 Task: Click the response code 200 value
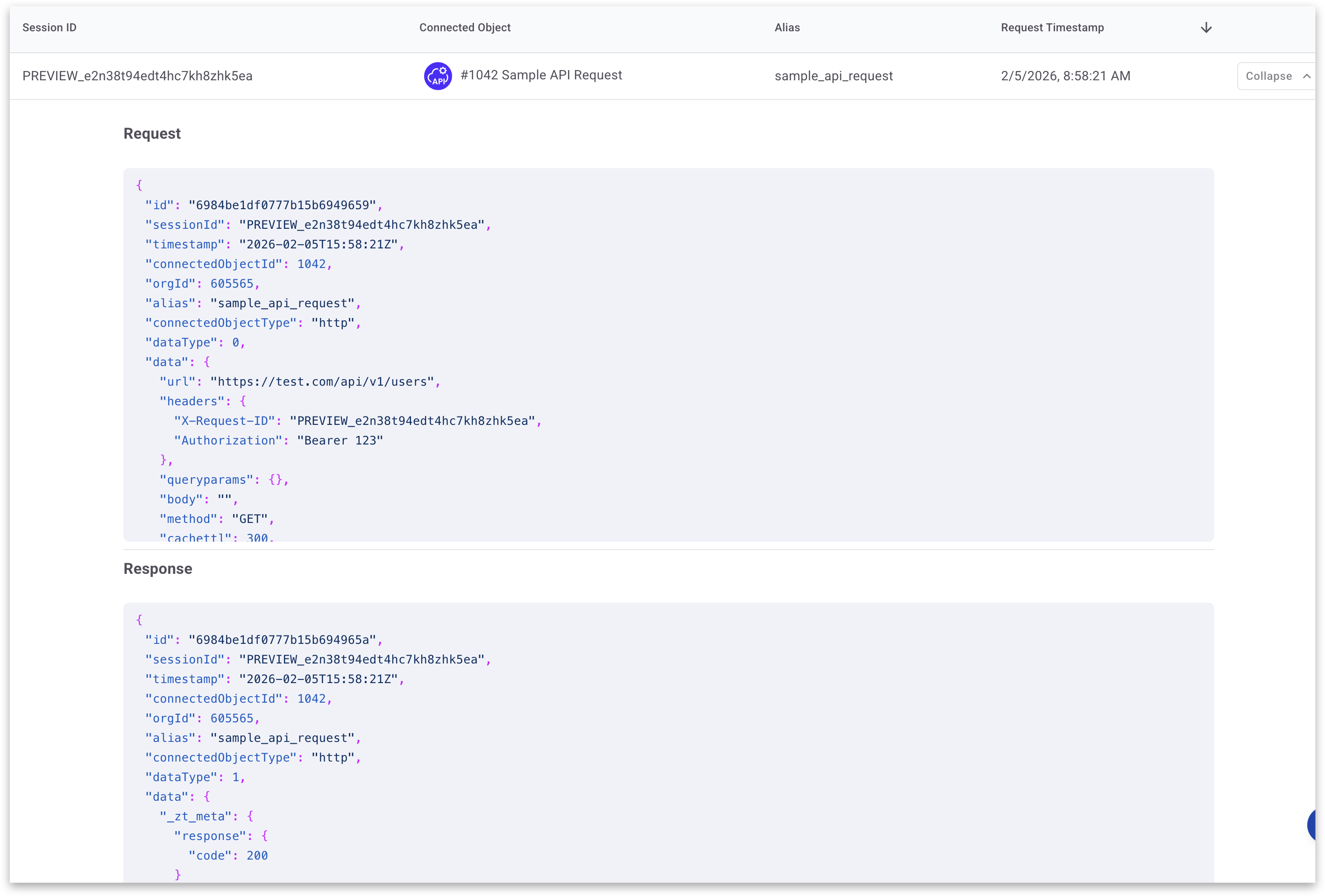(257, 855)
